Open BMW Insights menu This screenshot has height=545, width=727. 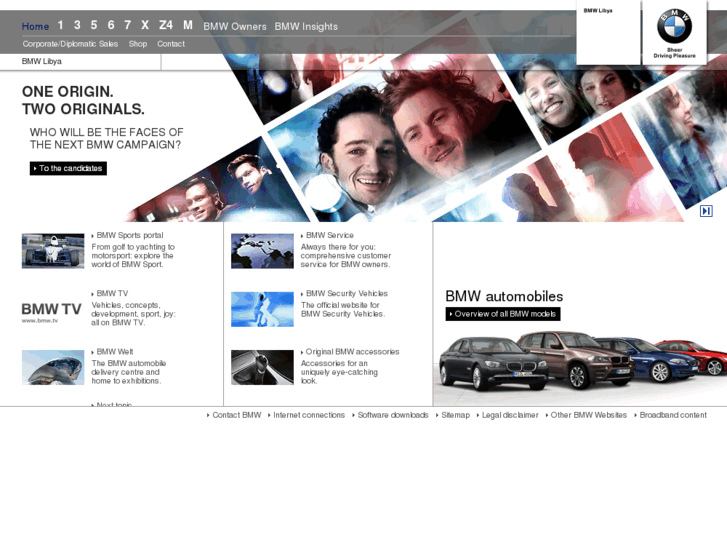[306, 26]
